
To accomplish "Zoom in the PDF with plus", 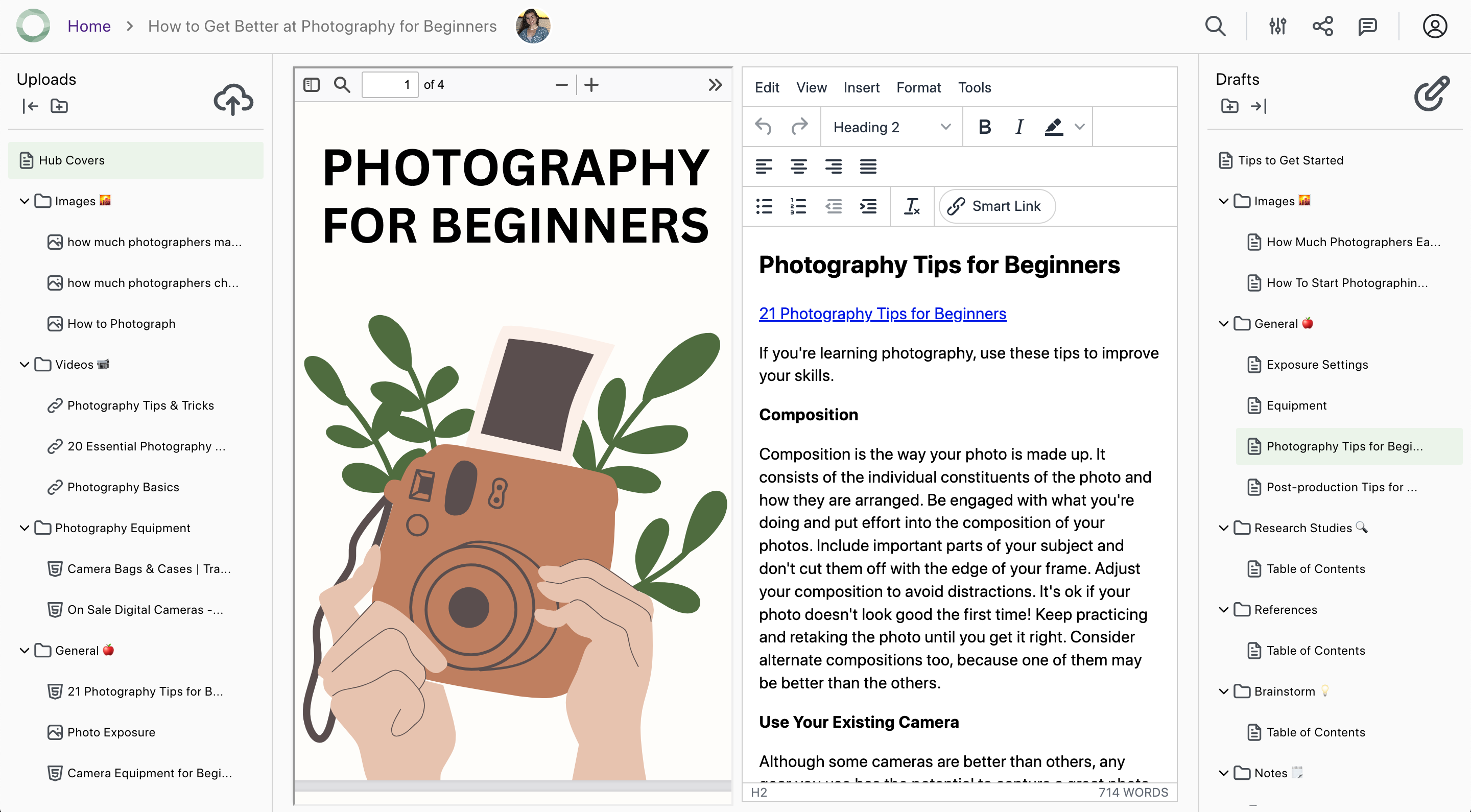I will coord(591,85).
